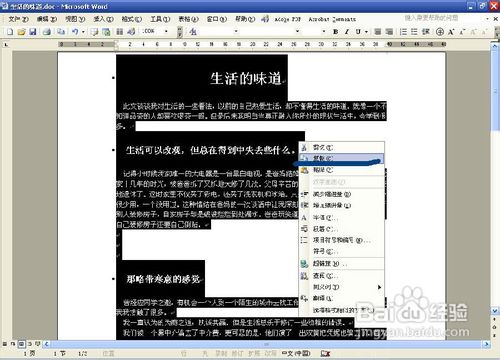Choose 粘贴 in the context menu
The image size is (500, 360).
(x=342, y=170)
